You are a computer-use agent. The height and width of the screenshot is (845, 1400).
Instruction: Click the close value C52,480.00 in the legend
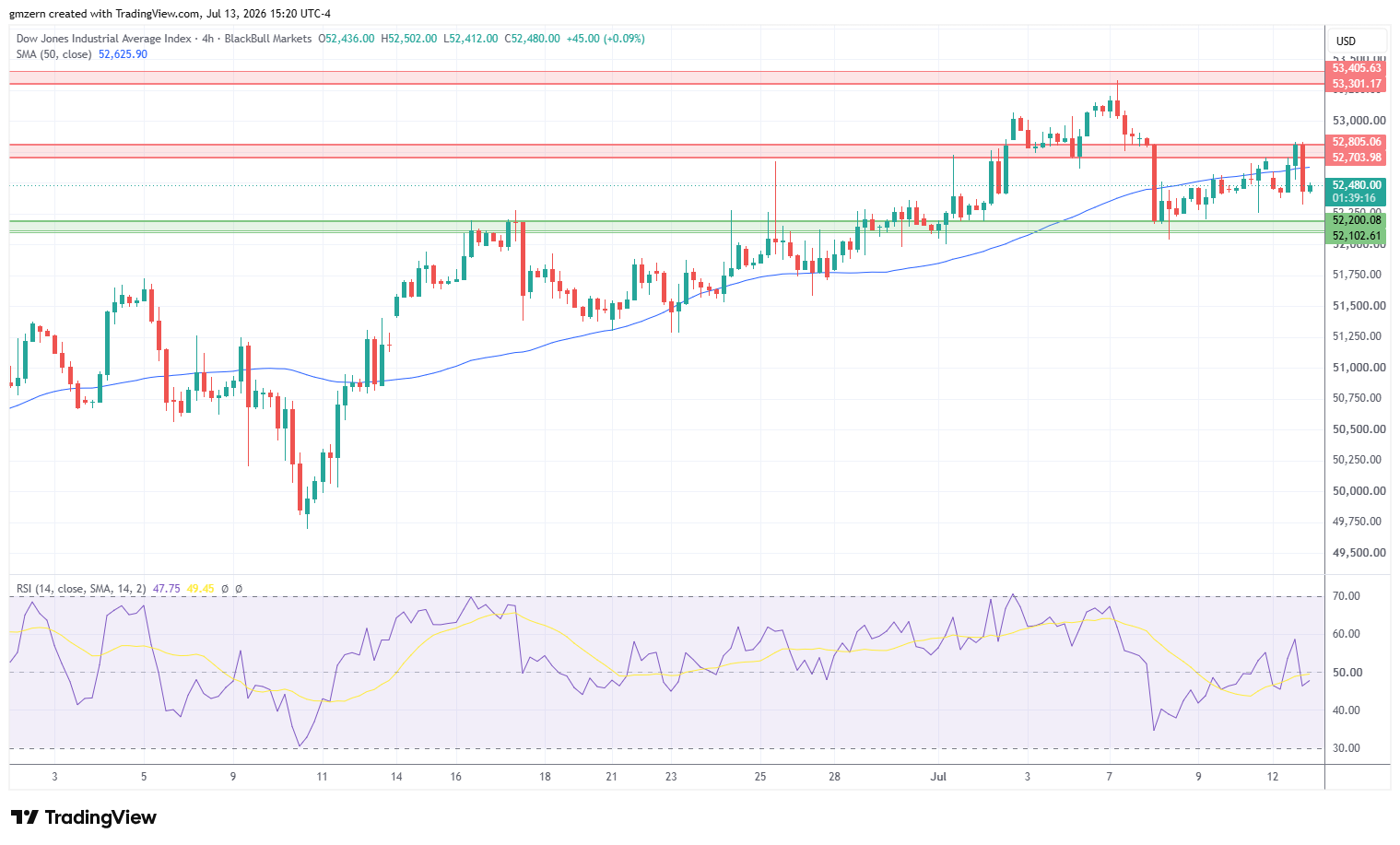click(532, 39)
